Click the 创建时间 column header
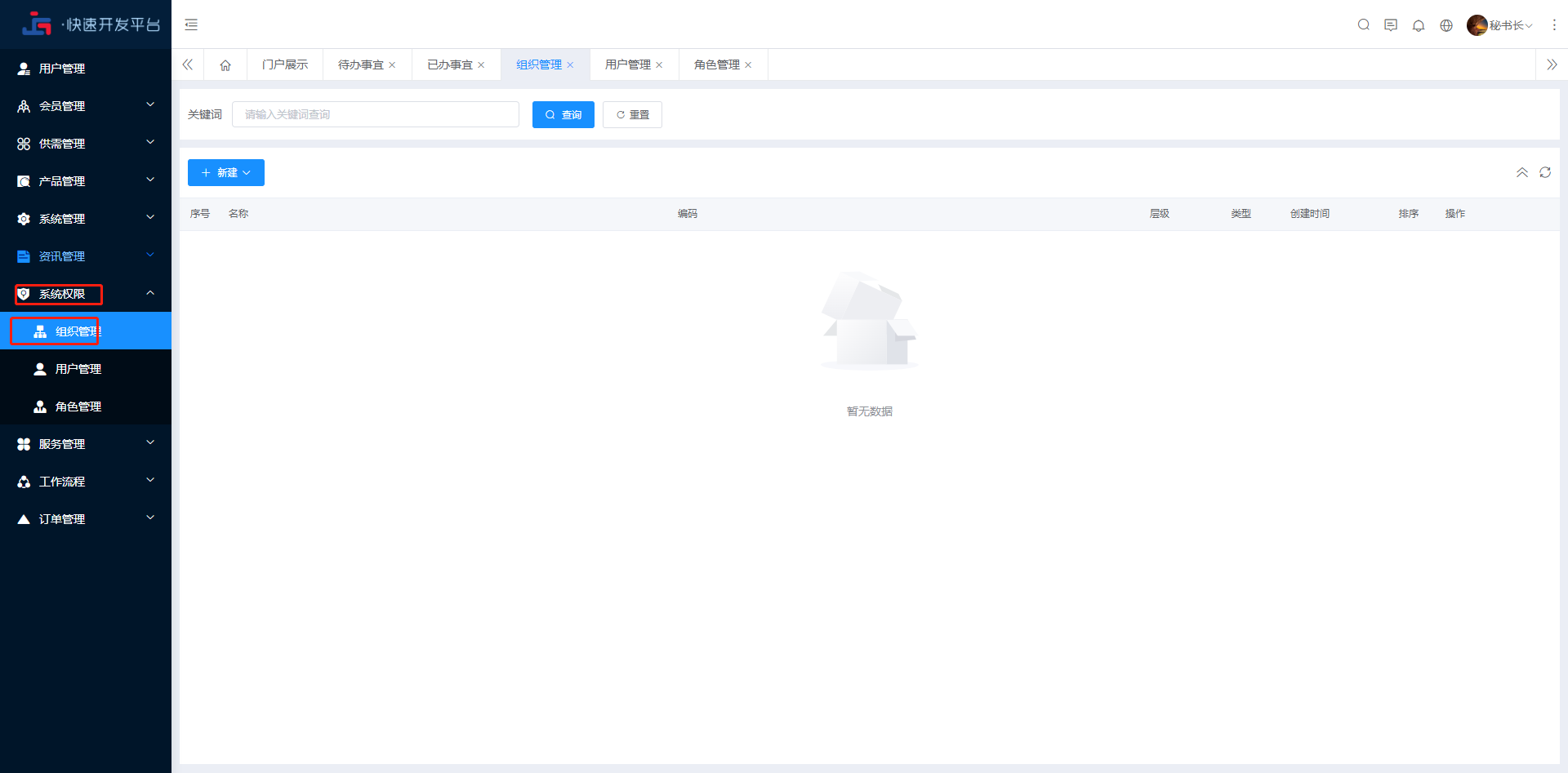 1310,214
